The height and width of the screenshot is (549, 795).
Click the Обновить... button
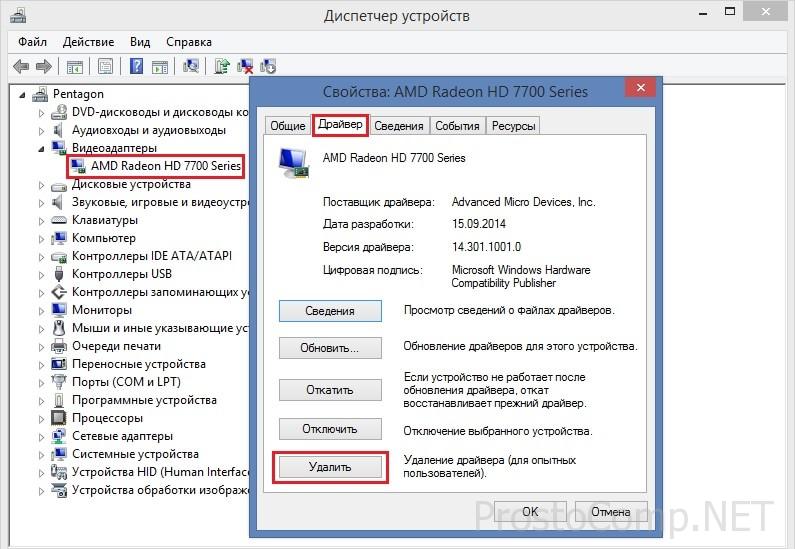click(x=330, y=348)
